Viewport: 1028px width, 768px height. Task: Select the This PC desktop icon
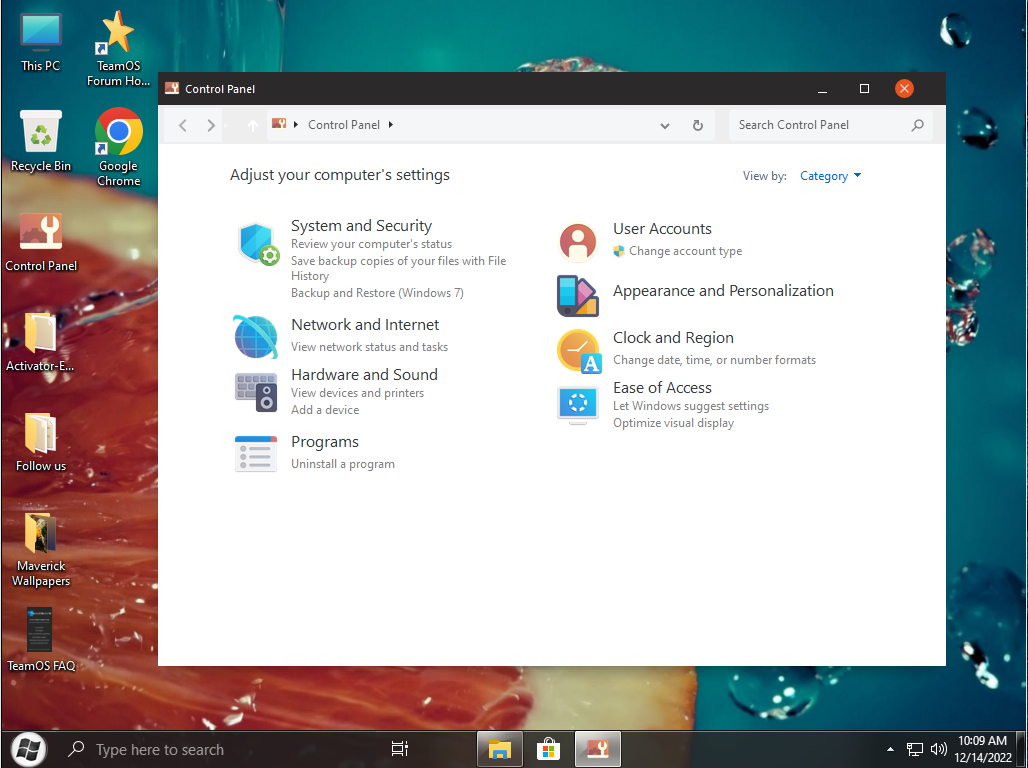41,42
